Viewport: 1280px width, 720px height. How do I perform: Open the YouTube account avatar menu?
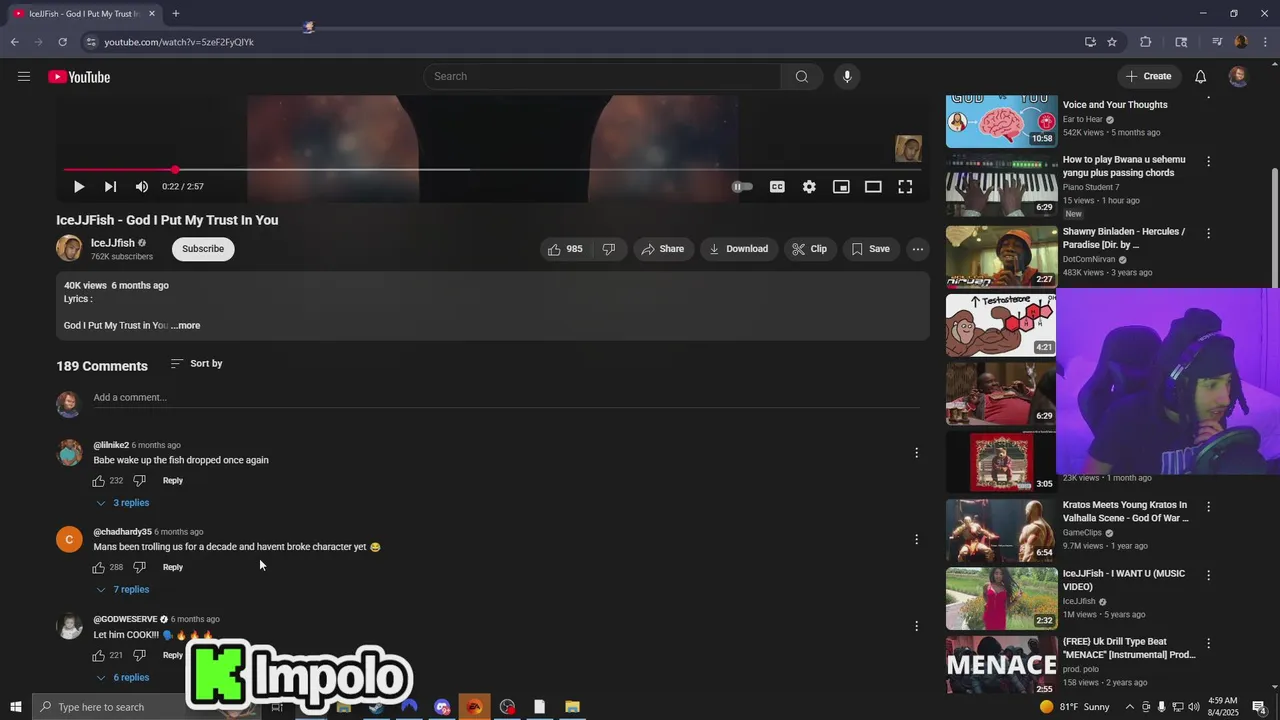tap(1238, 77)
